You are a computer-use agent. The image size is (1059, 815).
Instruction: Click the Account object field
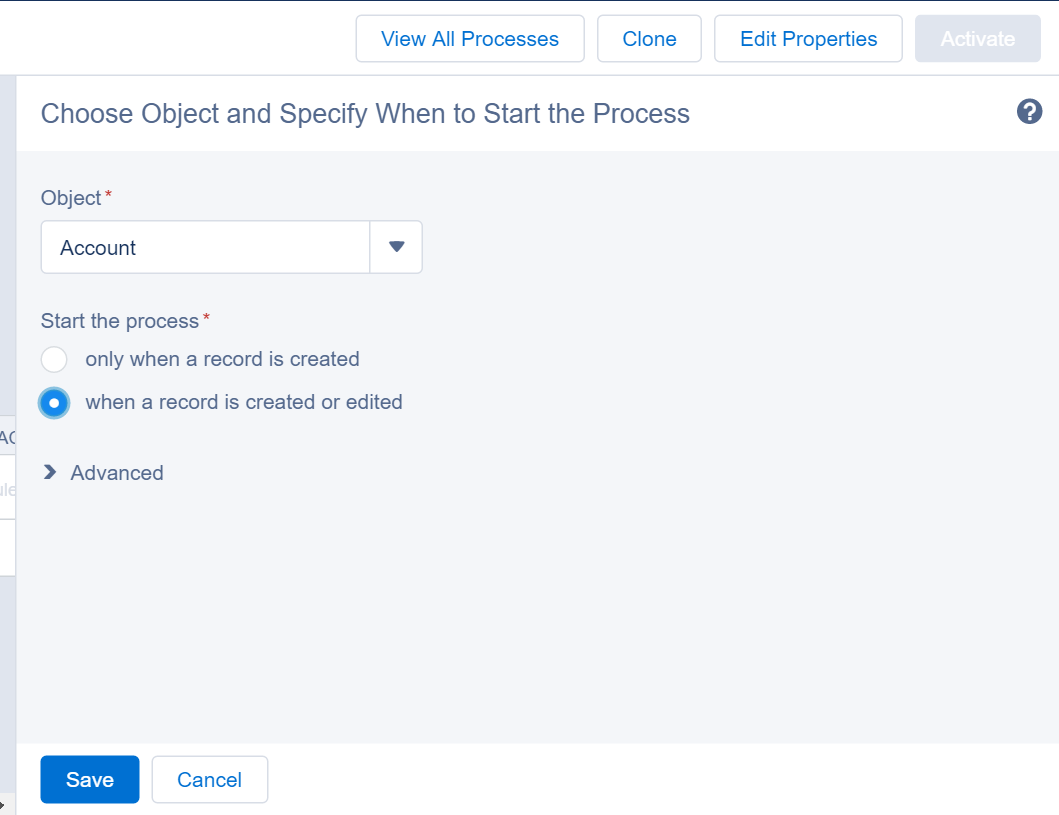[x=205, y=247]
